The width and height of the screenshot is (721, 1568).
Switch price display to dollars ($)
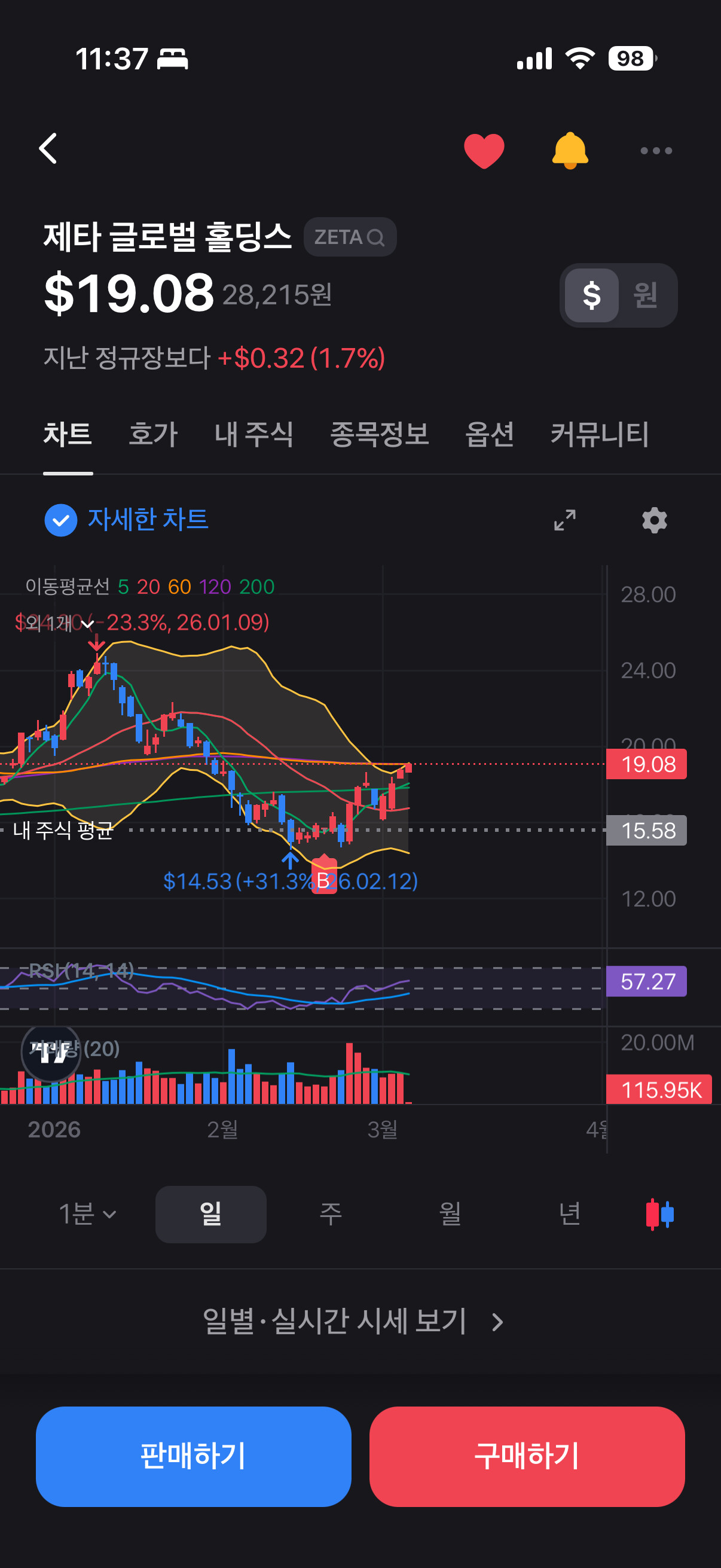click(591, 295)
